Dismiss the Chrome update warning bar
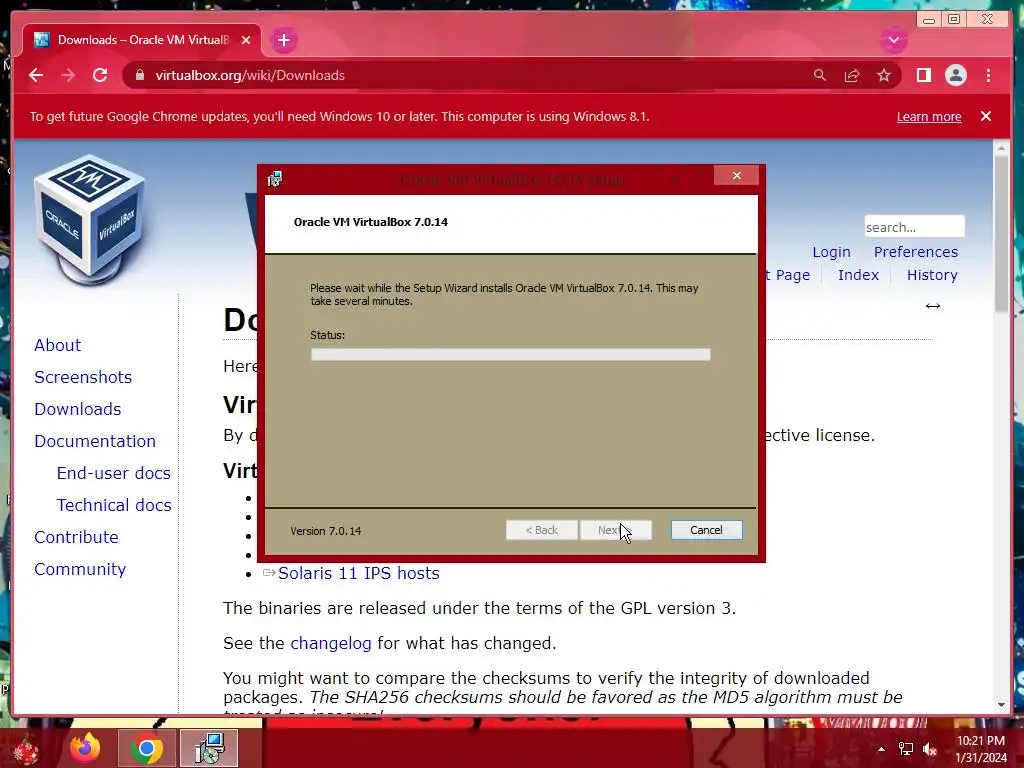The image size is (1024, 768). [x=986, y=116]
